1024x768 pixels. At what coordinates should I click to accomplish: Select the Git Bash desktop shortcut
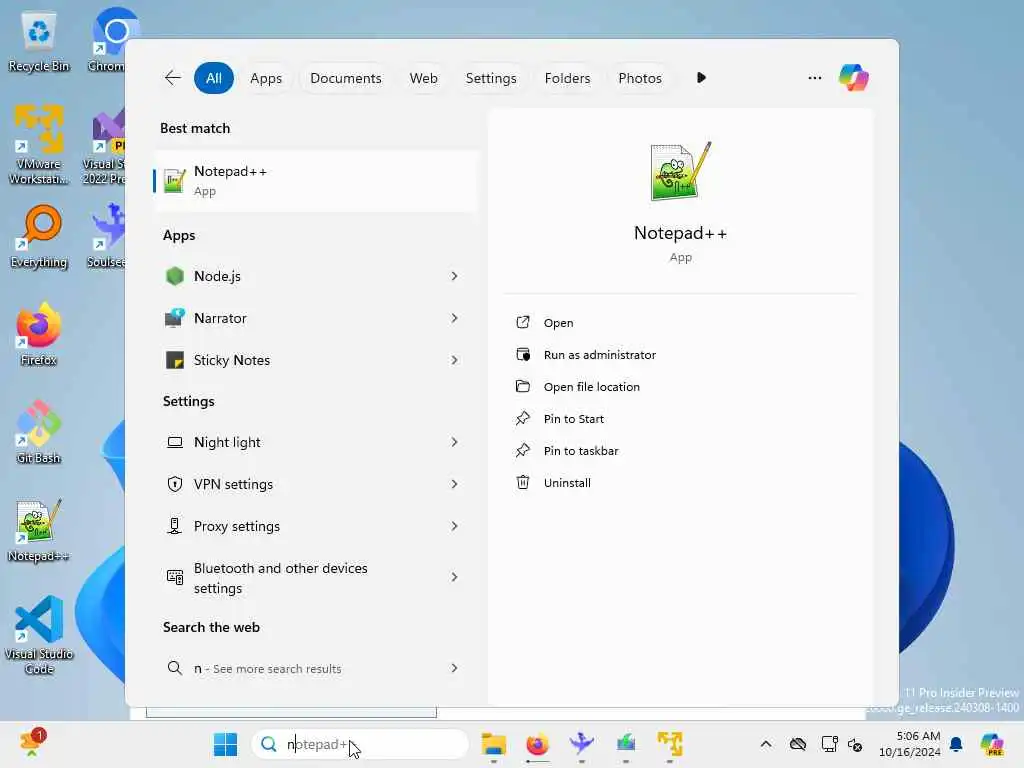click(39, 432)
